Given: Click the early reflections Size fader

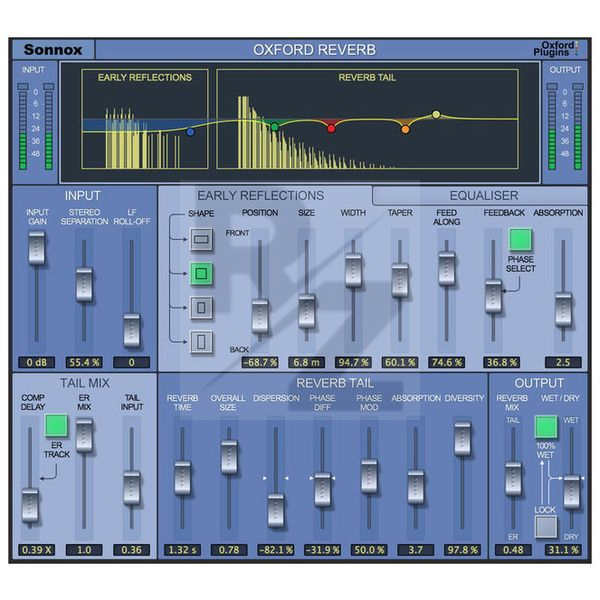Looking at the screenshot, I should tap(307, 311).
